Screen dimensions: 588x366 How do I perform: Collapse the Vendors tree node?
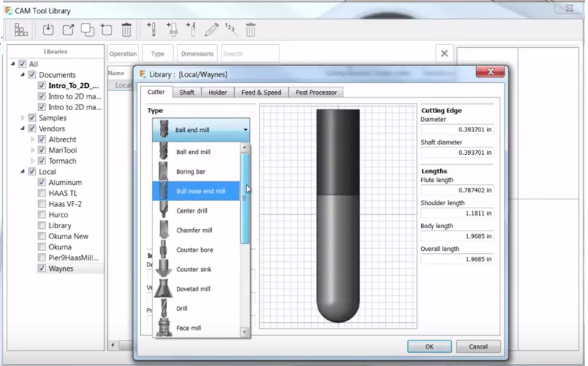tap(22, 128)
